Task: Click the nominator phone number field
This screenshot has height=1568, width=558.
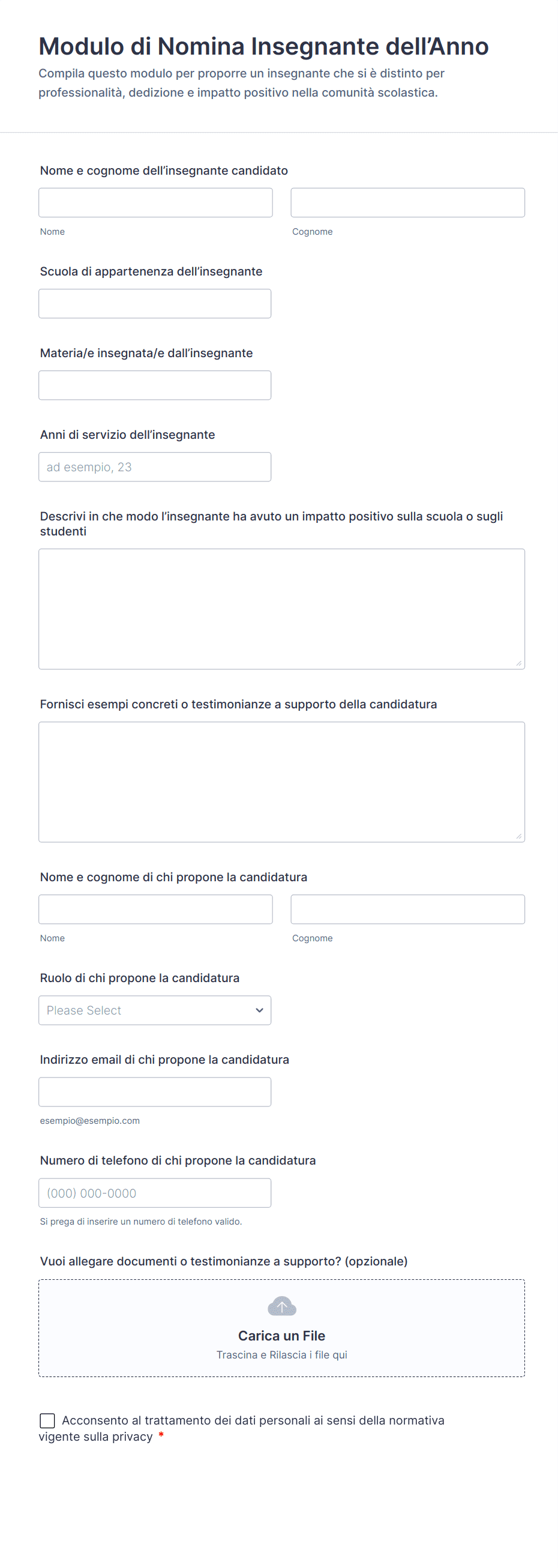Action: point(155,1193)
